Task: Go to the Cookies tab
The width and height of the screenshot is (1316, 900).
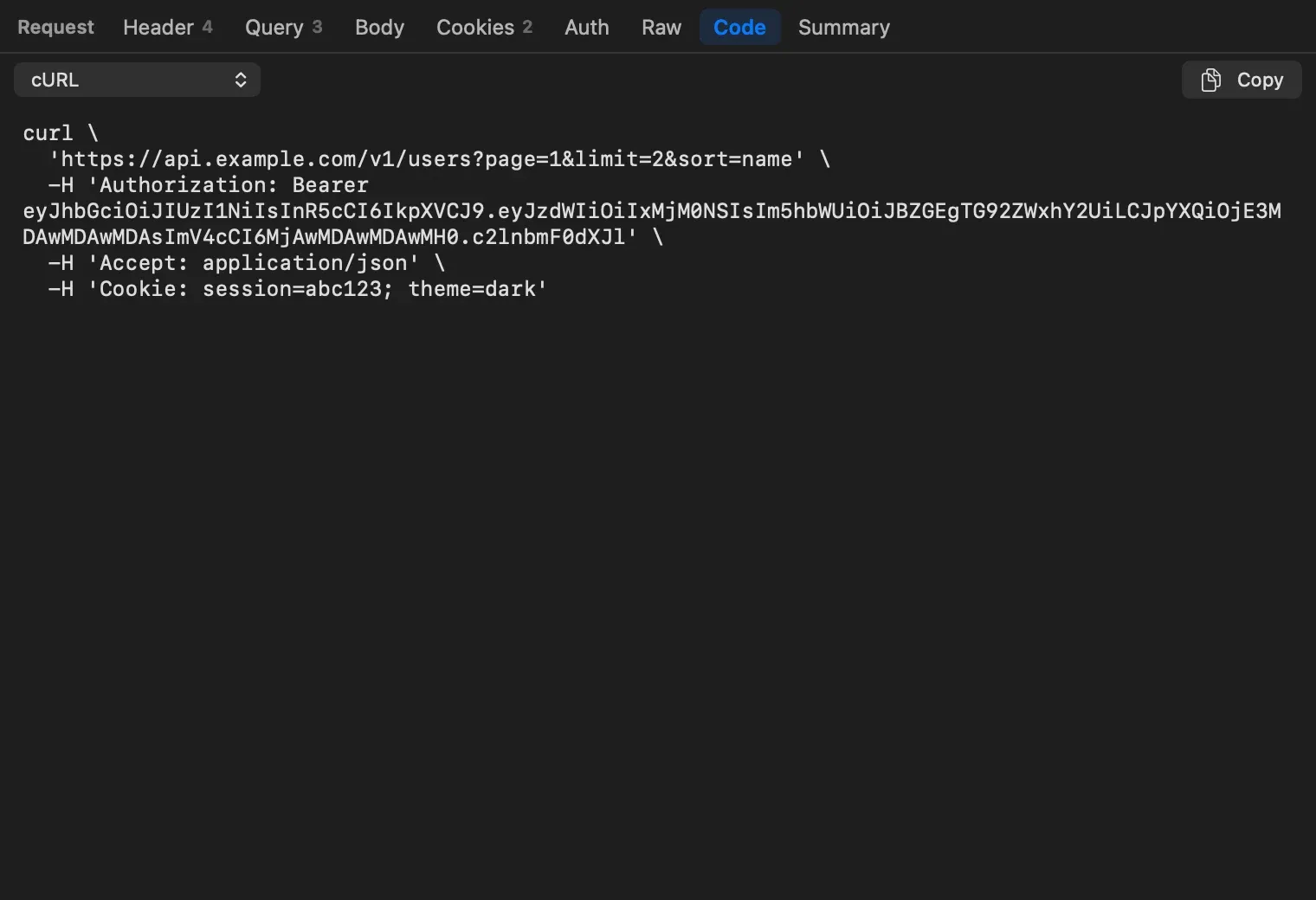Action: pyautogui.click(x=484, y=27)
